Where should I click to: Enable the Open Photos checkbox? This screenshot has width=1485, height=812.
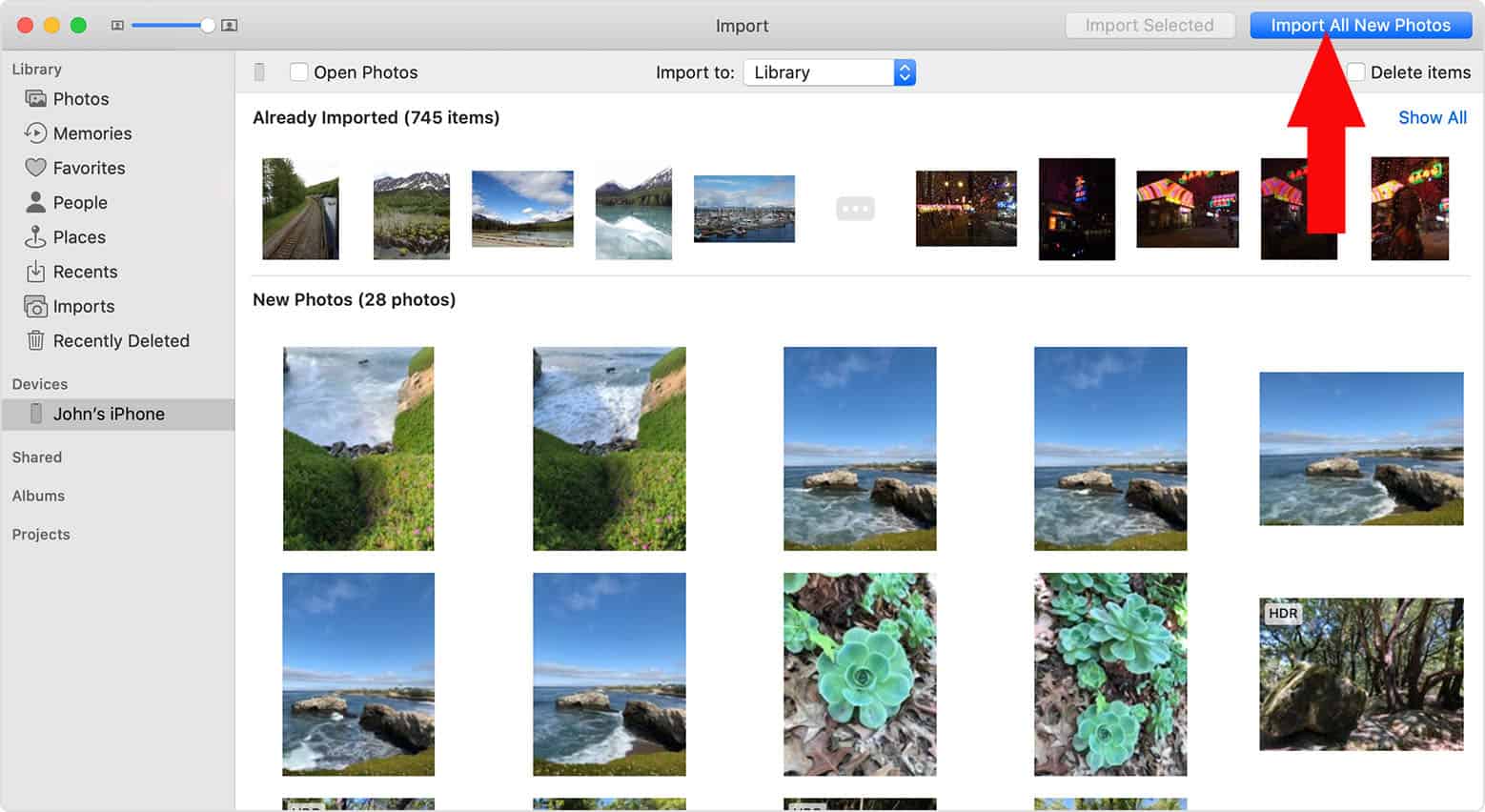coord(299,72)
